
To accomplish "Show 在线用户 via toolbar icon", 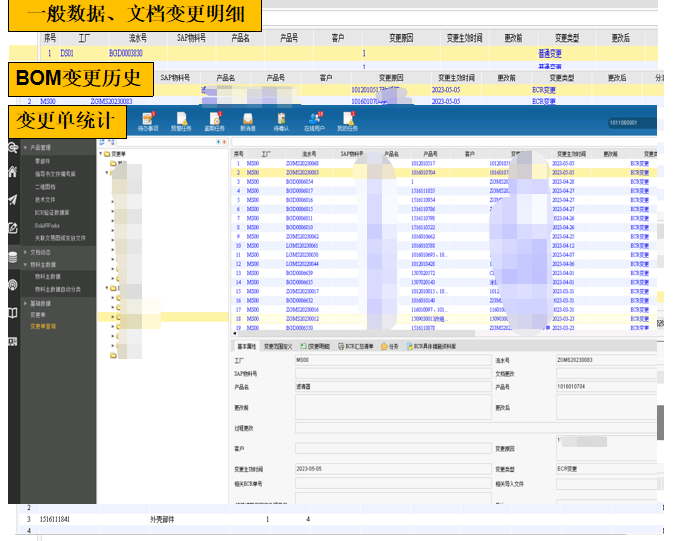I will pyautogui.click(x=314, y=121).
